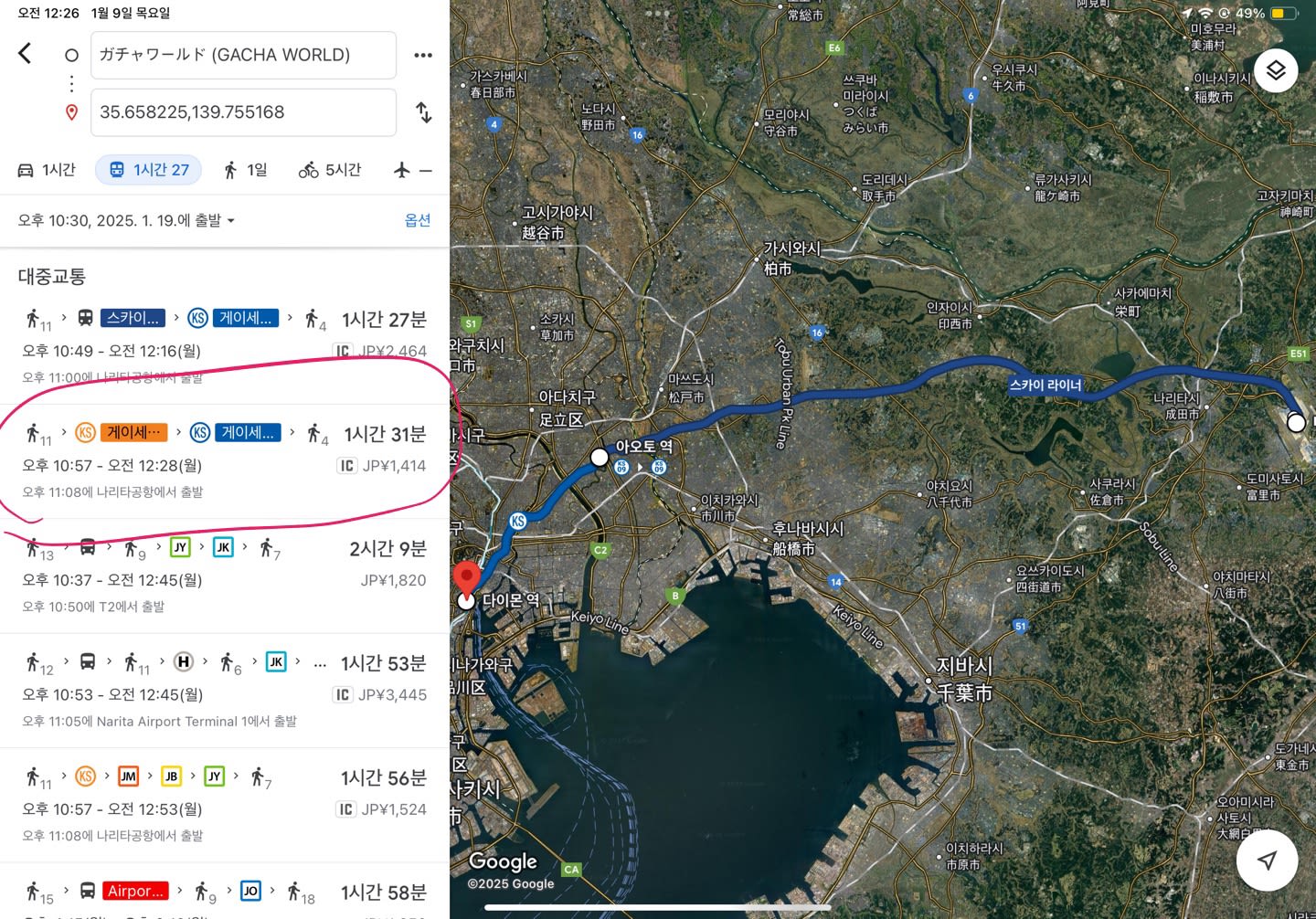Open the map layers button
The height and width of the screenshot is (919, 1316).
[x=1276, y=70]
